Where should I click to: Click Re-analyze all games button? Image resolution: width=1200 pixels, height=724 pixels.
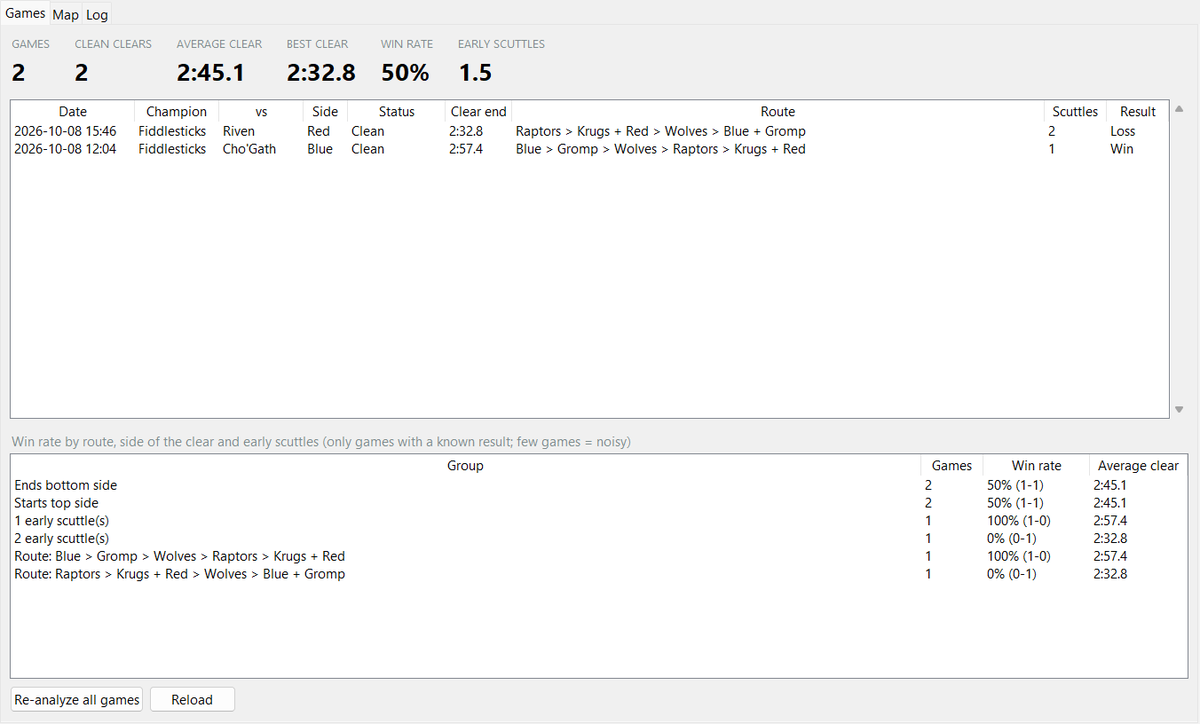pos(77,699)
